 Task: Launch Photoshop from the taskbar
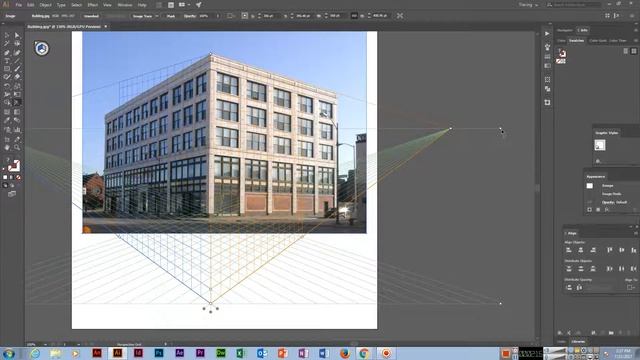click(159, 353)
